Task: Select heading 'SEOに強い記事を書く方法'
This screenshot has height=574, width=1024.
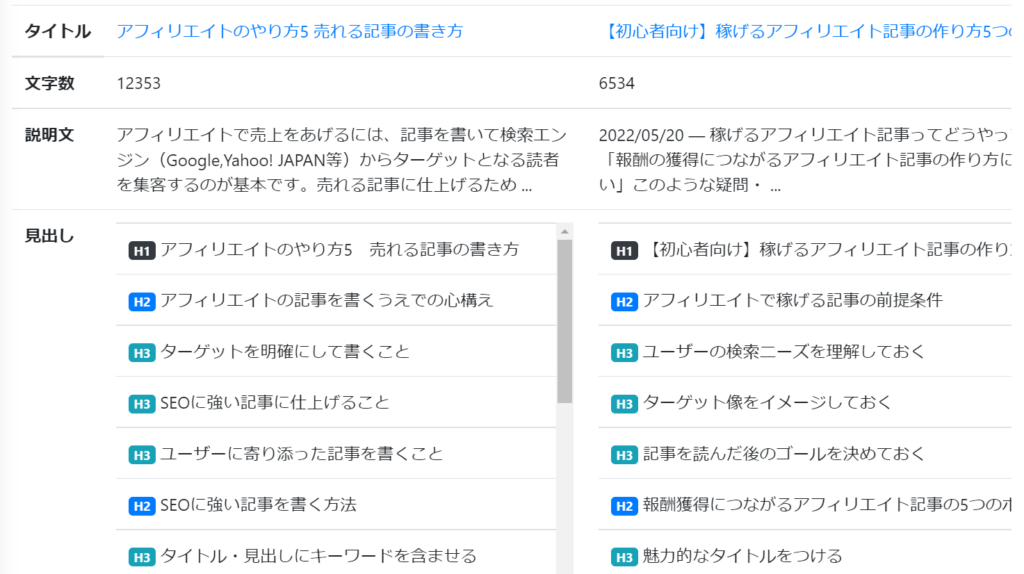Action: point(259,504)
